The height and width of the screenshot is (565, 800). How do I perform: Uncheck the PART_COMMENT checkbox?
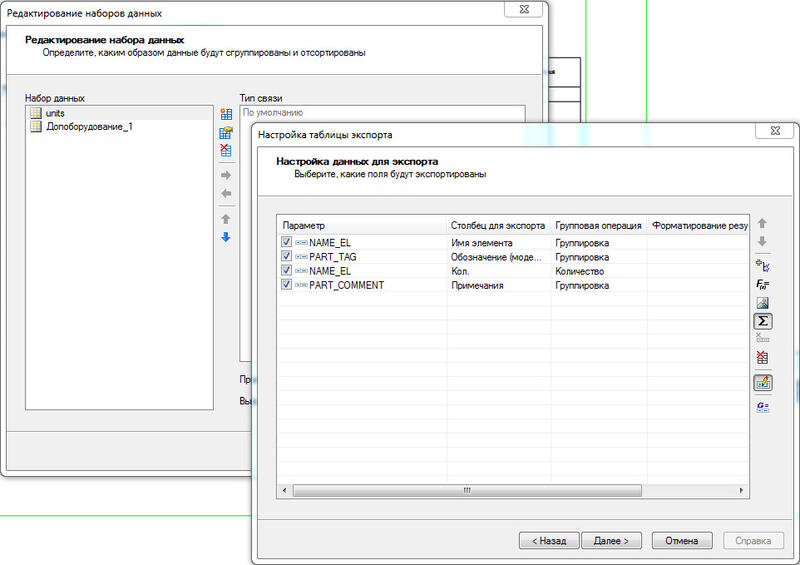point(286,285)
